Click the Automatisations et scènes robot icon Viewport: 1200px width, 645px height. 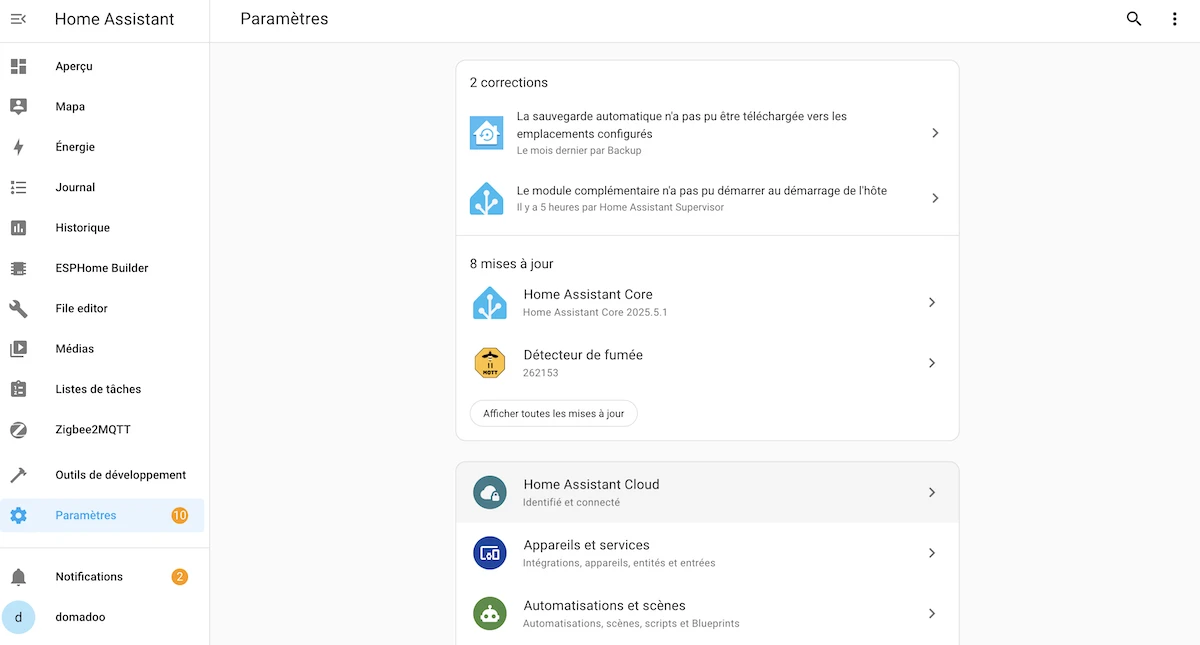pyautogui.click(x=490, y=614)
